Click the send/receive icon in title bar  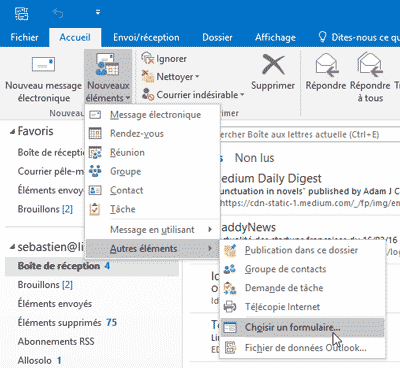(x=22, y=13)
